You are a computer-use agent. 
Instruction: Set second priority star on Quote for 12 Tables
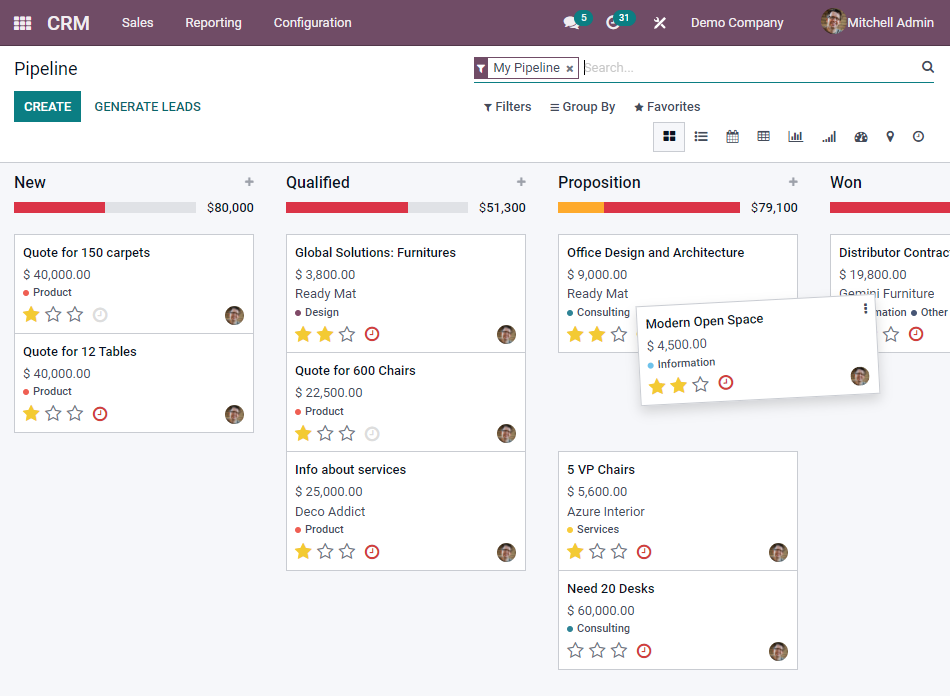pos(53,414)
